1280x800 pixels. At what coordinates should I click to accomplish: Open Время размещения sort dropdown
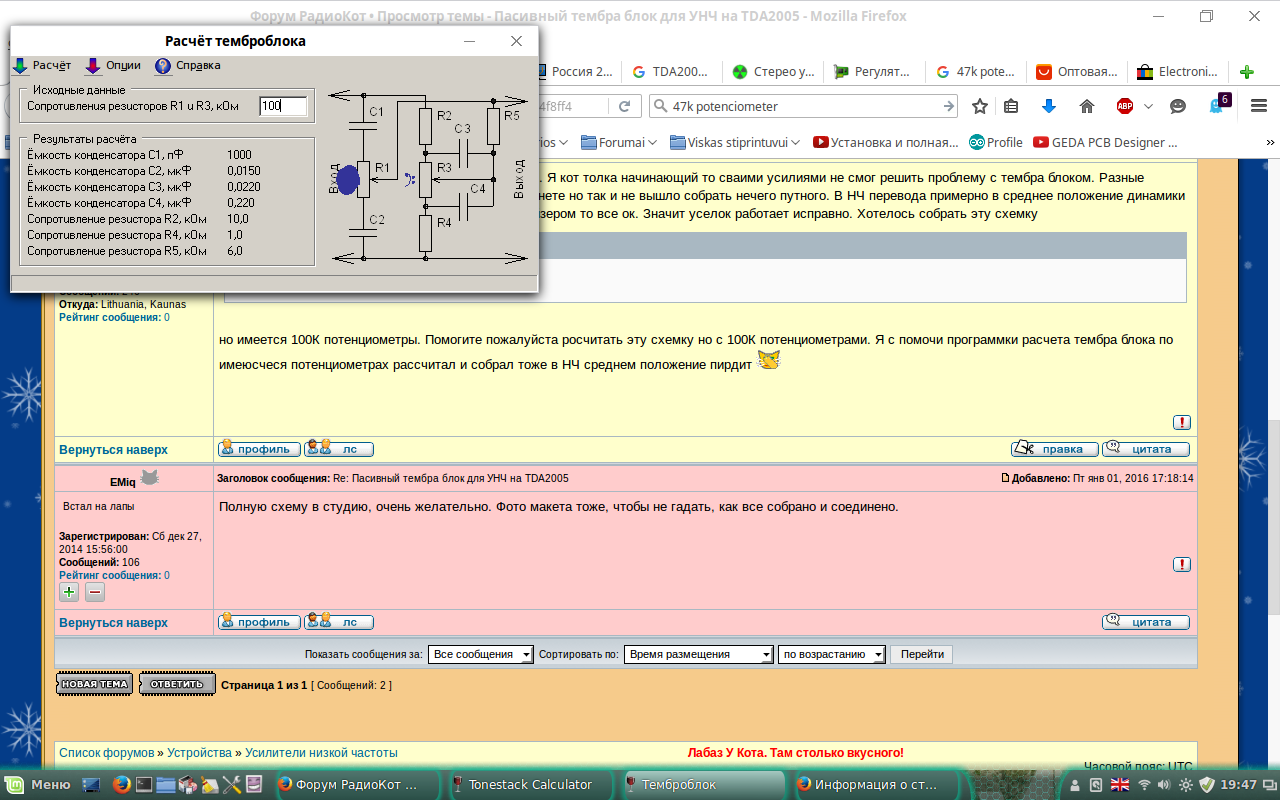click(x=699, y=654)
